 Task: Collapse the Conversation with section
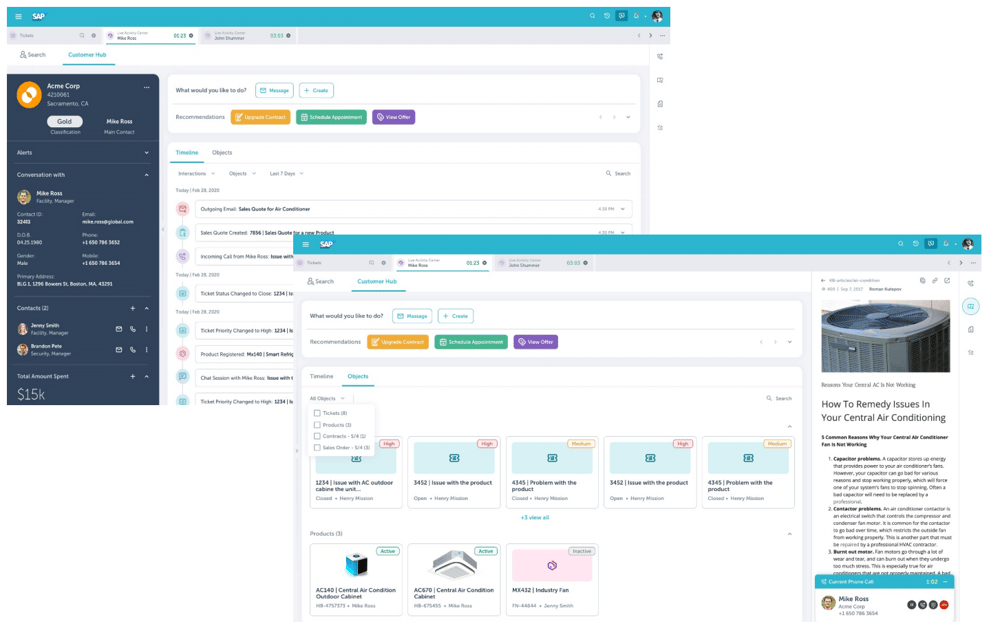pyautogui.click(x=147, y=175)
